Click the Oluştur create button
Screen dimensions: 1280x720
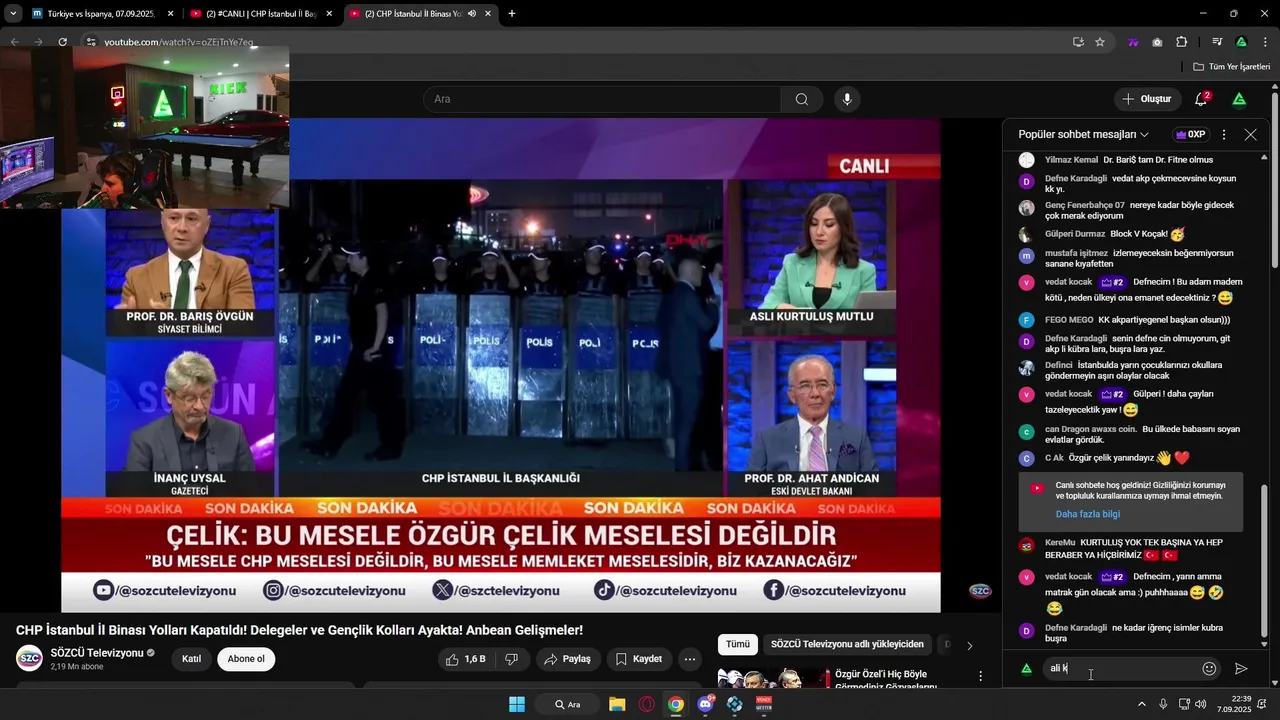[1146, 99]
